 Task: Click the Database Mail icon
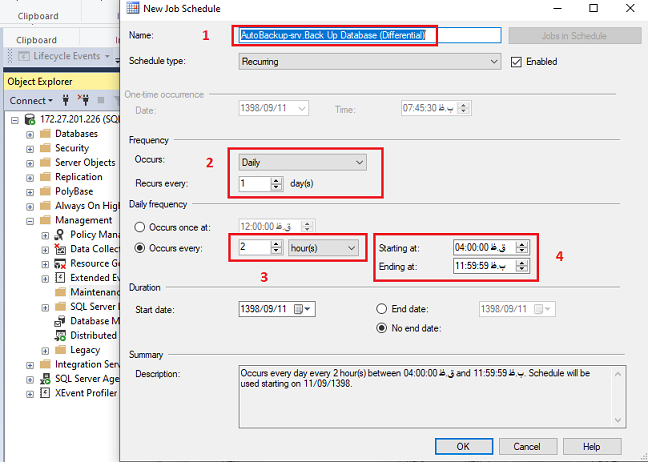59,321
